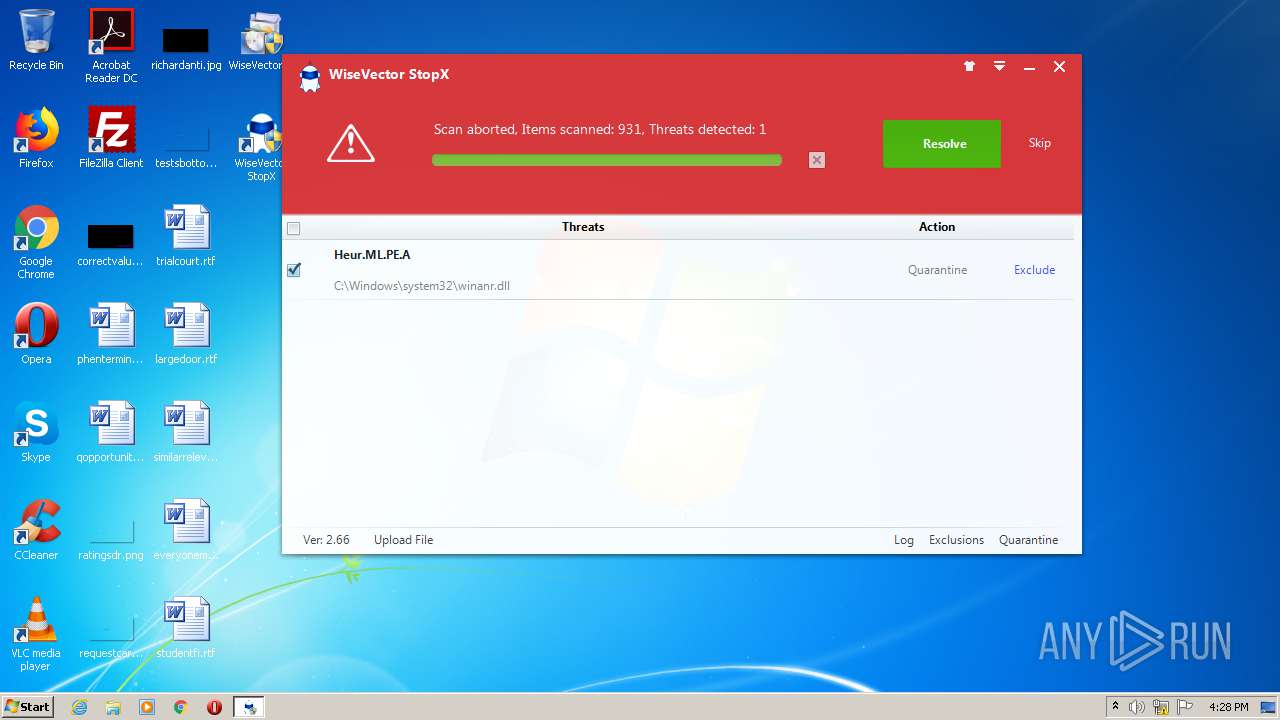Open the title bar dropdown menu arrow
Screen dimensions: 1280x720
point(999,67)
